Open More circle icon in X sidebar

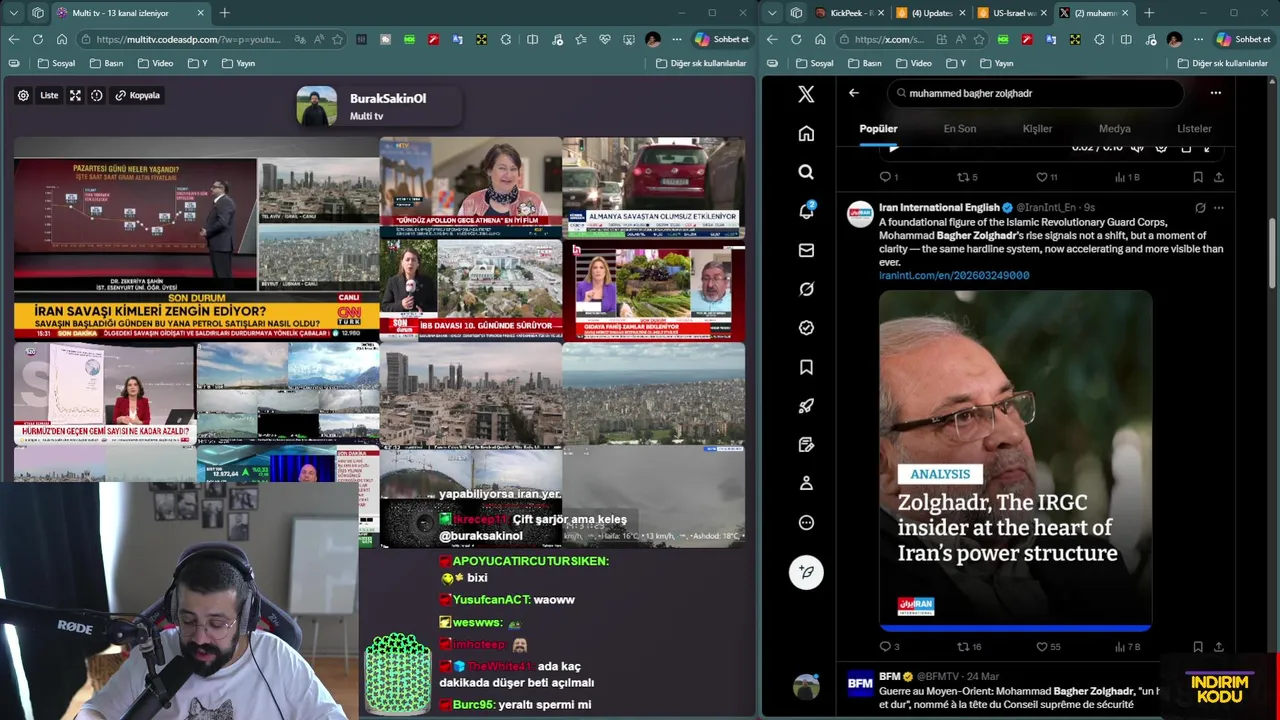click(806, 522)
